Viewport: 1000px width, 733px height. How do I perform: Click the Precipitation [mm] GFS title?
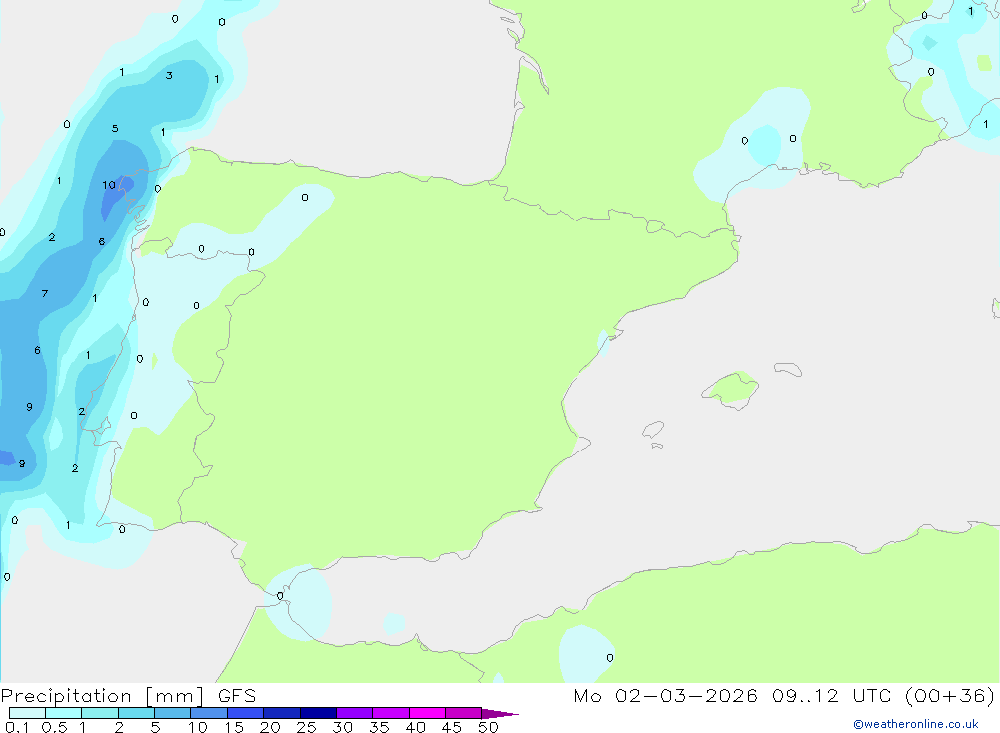tap(128, 696)
